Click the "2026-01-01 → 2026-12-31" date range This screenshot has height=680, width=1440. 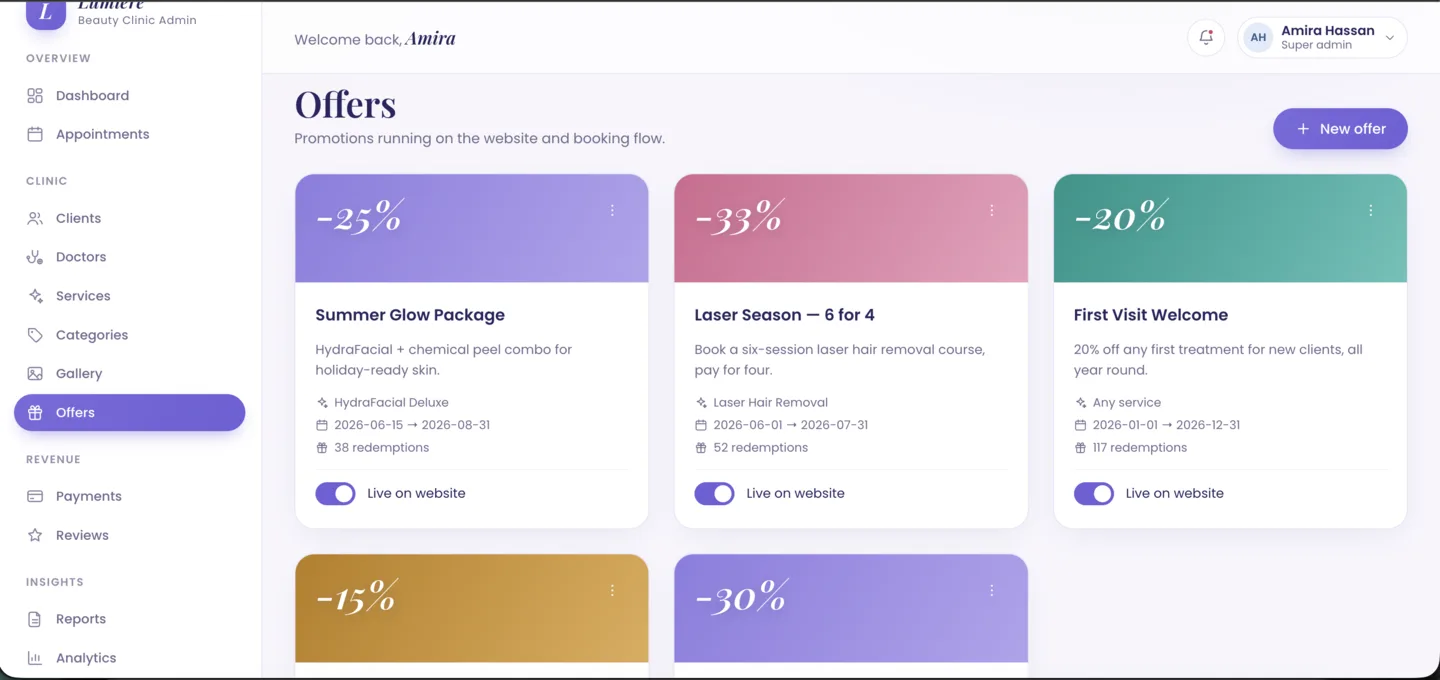[x=1166, y=425]
